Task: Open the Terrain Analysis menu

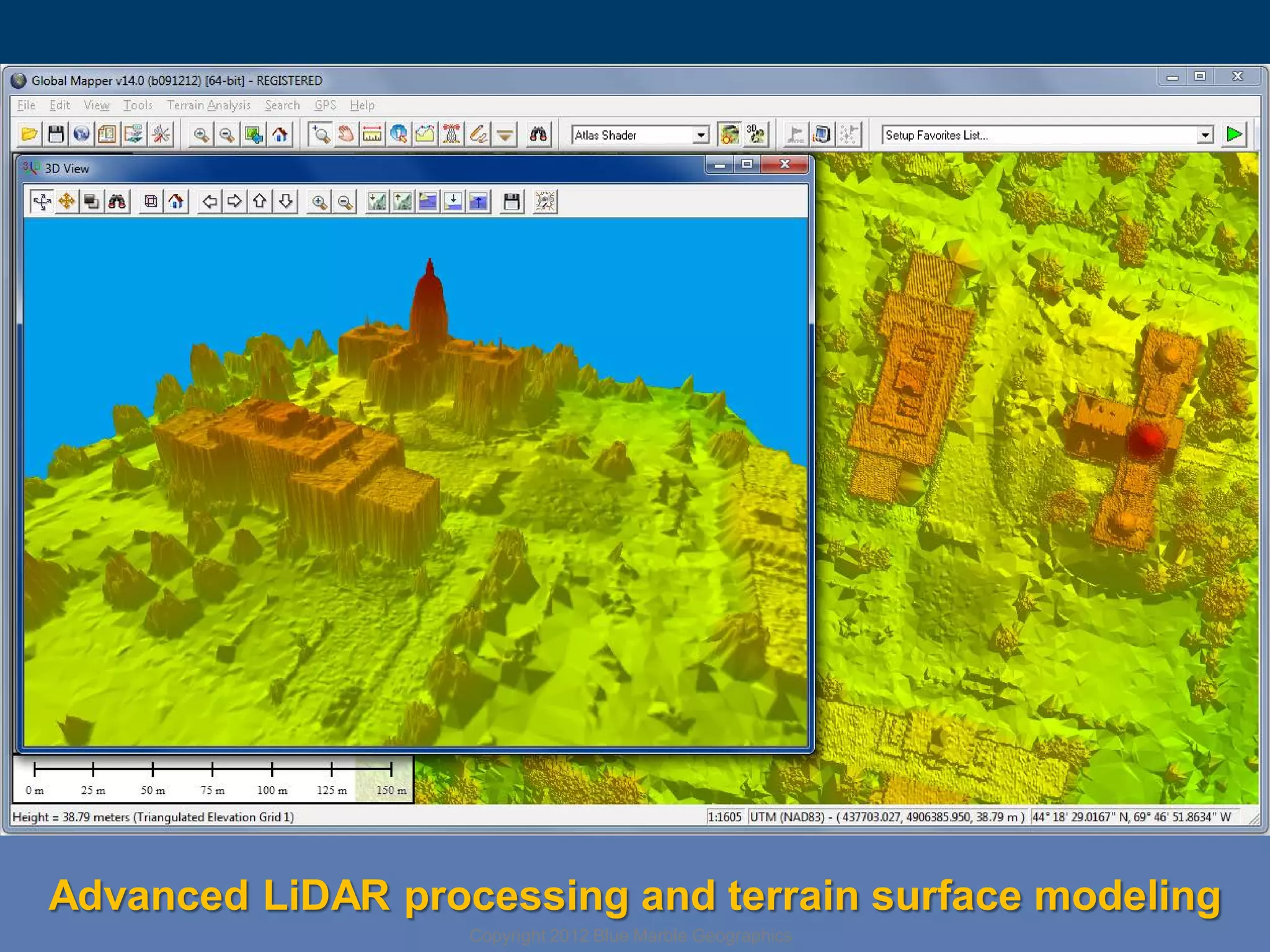Action: point(208,105)
